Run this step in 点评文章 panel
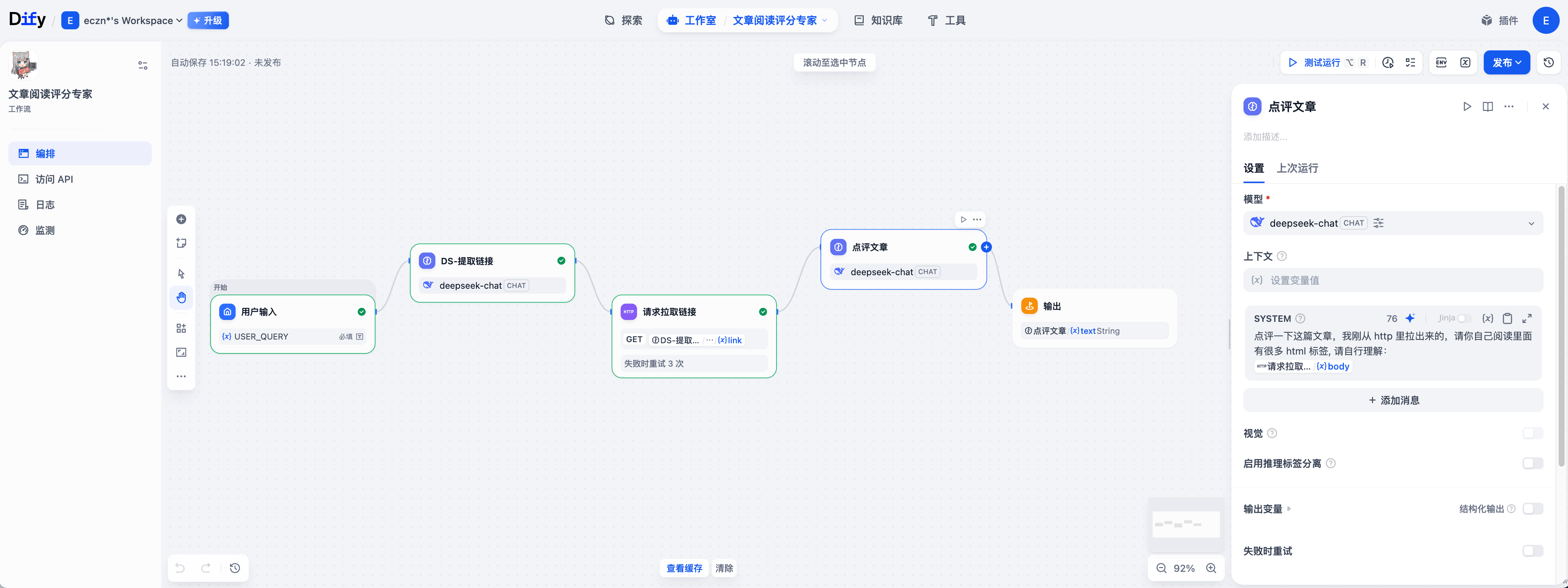Viewport: 1568px width, 588px height. point(1467,106)
